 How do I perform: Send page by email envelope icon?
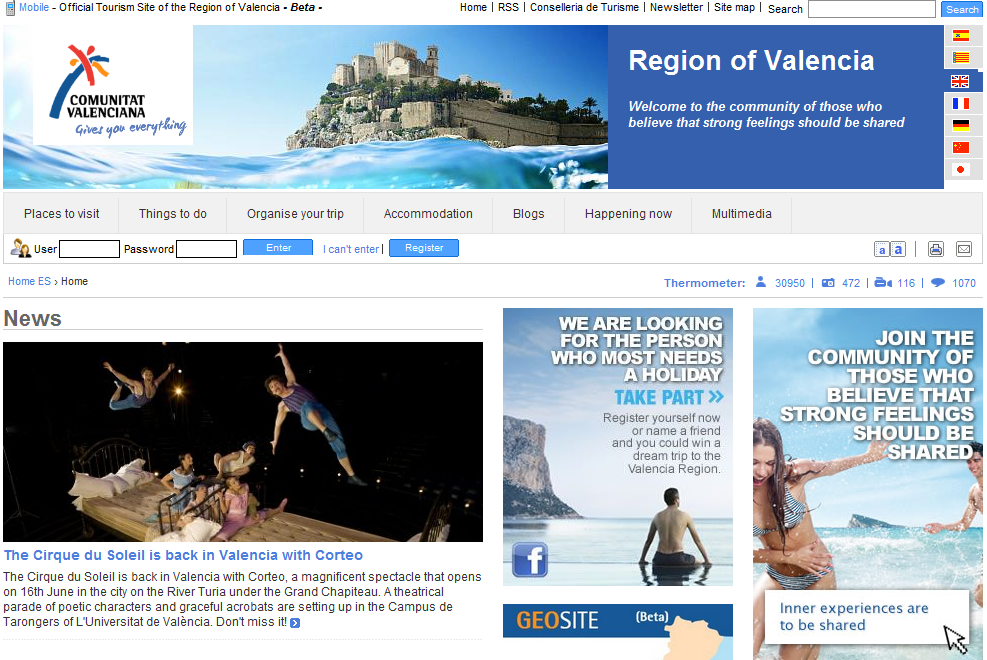[964, 249]
